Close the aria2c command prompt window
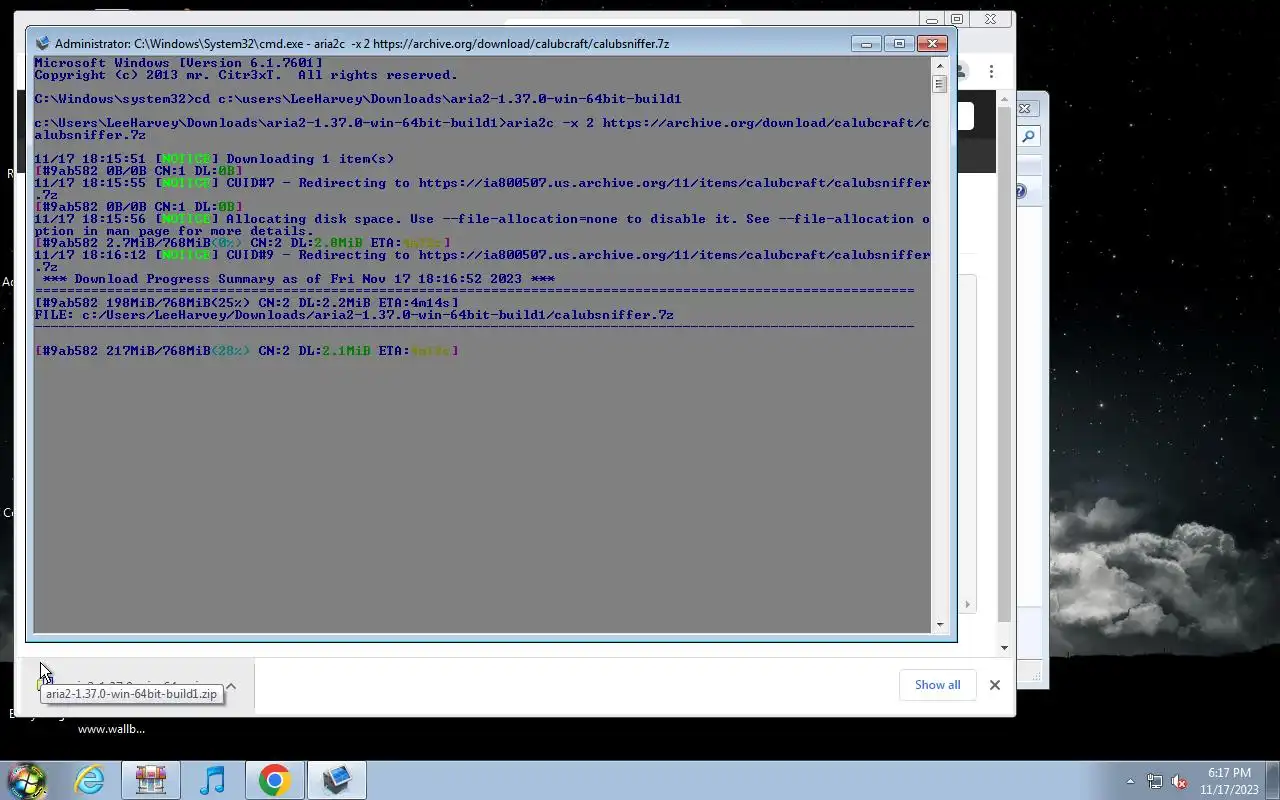This screenshot has width=1280, height=800. [932, 44]
